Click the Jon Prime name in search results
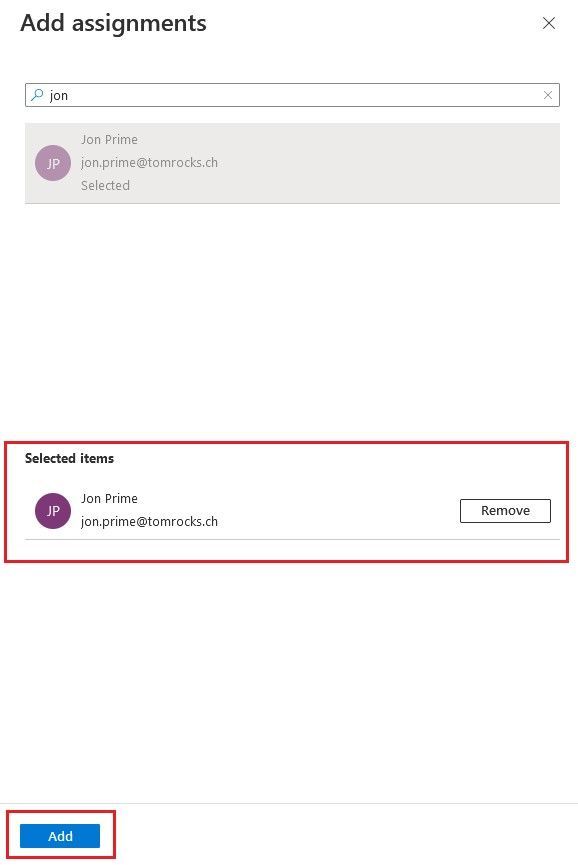The width and height of the screenshot is (578, 865). click(109, 140)
